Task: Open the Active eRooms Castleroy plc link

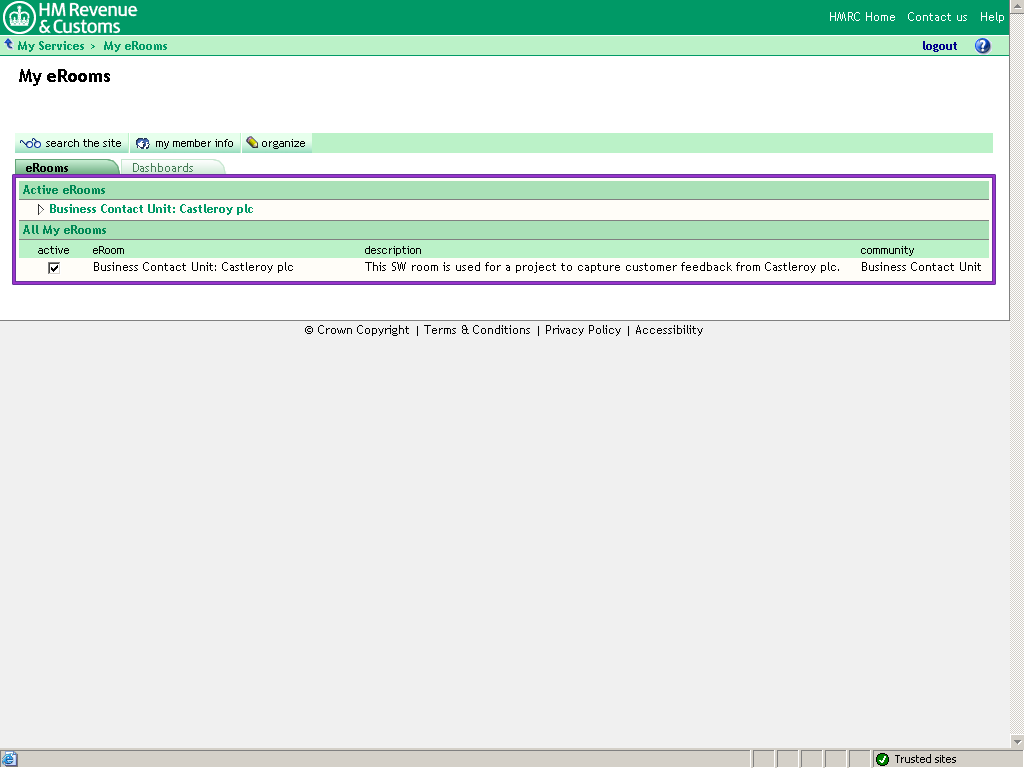Action: coord(151,210)
